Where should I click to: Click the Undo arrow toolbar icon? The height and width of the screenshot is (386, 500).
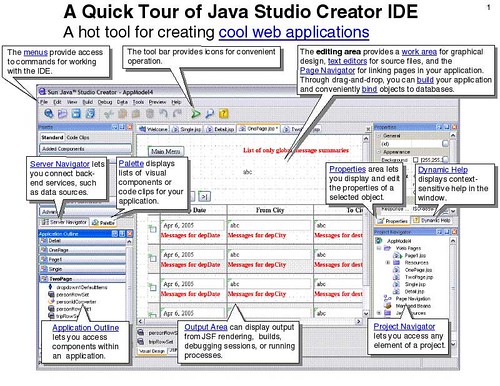pyautogui.click(x=163, y=114)
